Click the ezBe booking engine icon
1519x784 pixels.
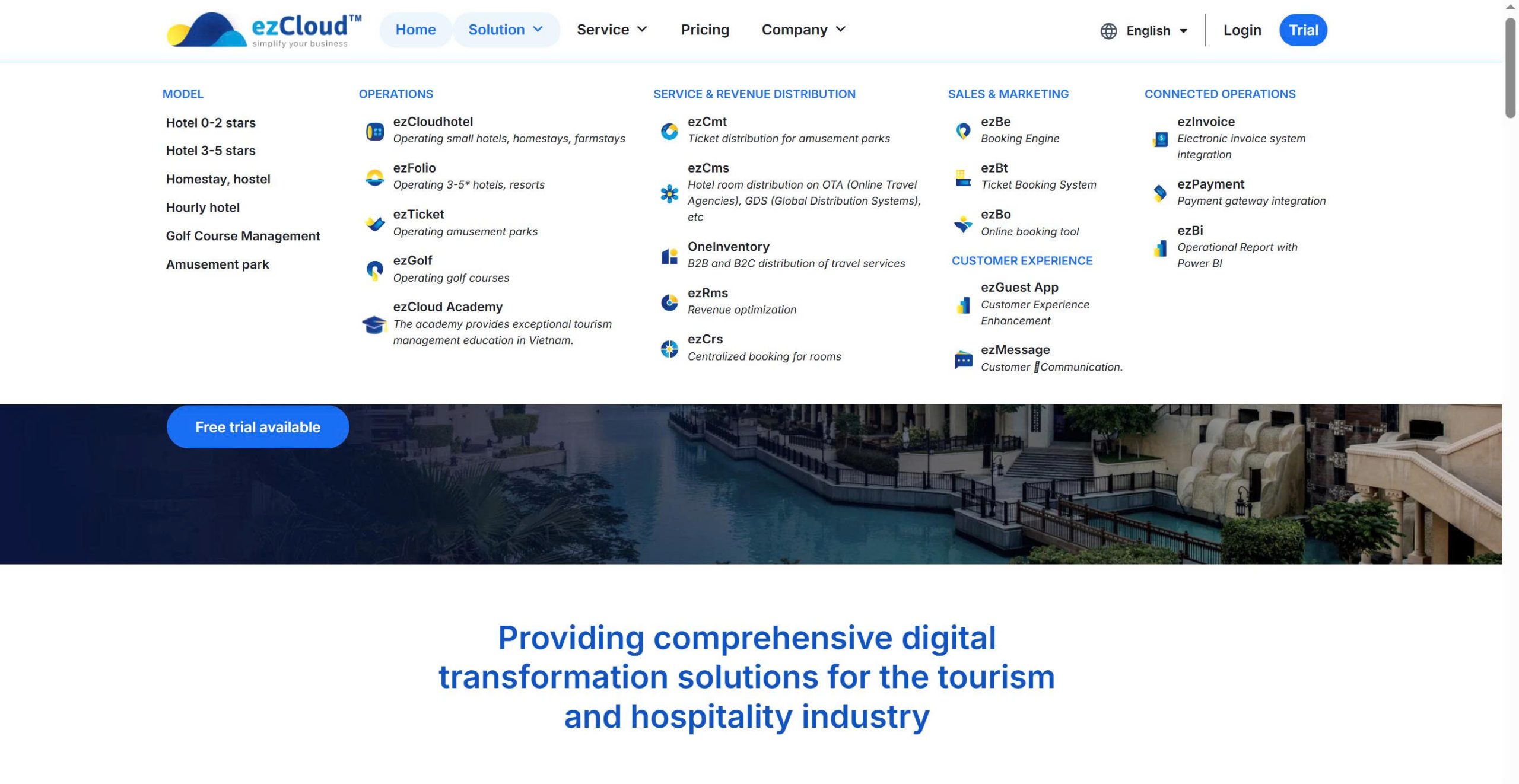[x=963, y=131]
